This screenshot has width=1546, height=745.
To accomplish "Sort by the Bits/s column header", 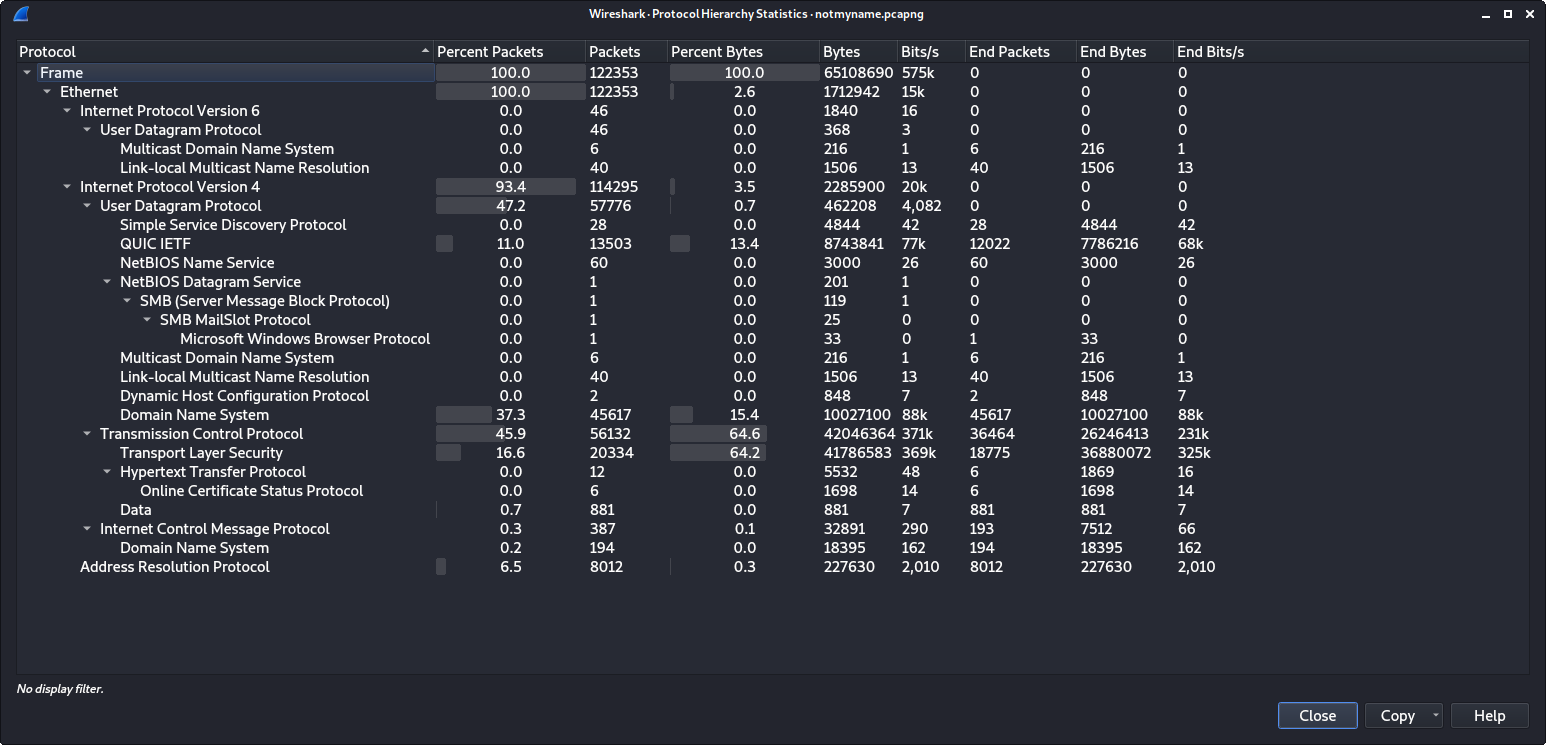I will (x=931, y=52).
